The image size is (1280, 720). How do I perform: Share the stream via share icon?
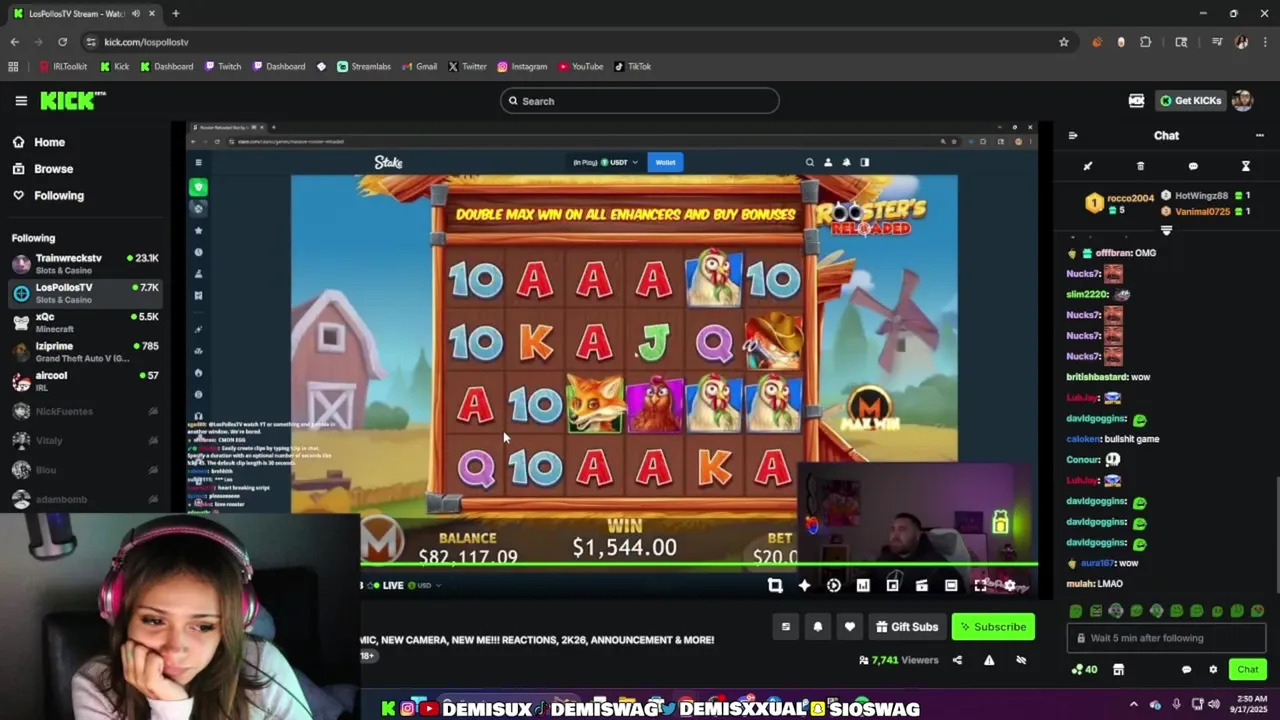pos(957,660)
